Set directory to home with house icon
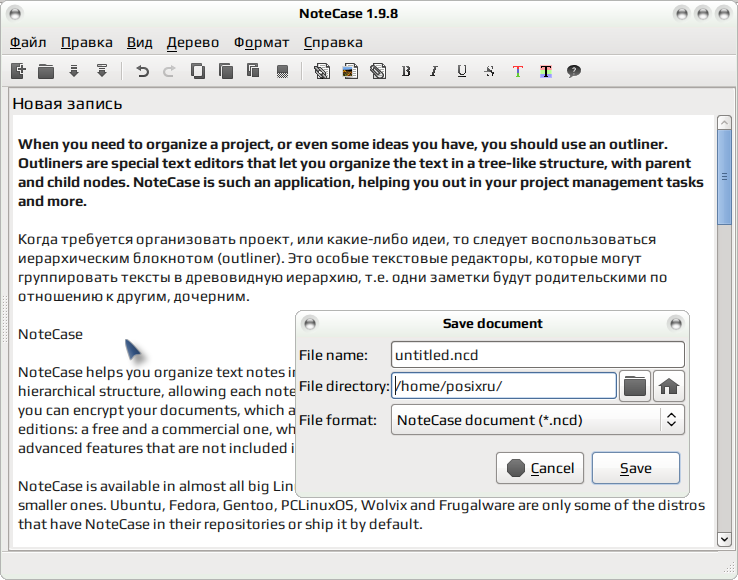Viewport: 738px width, 580px height. tap(669, 386)
